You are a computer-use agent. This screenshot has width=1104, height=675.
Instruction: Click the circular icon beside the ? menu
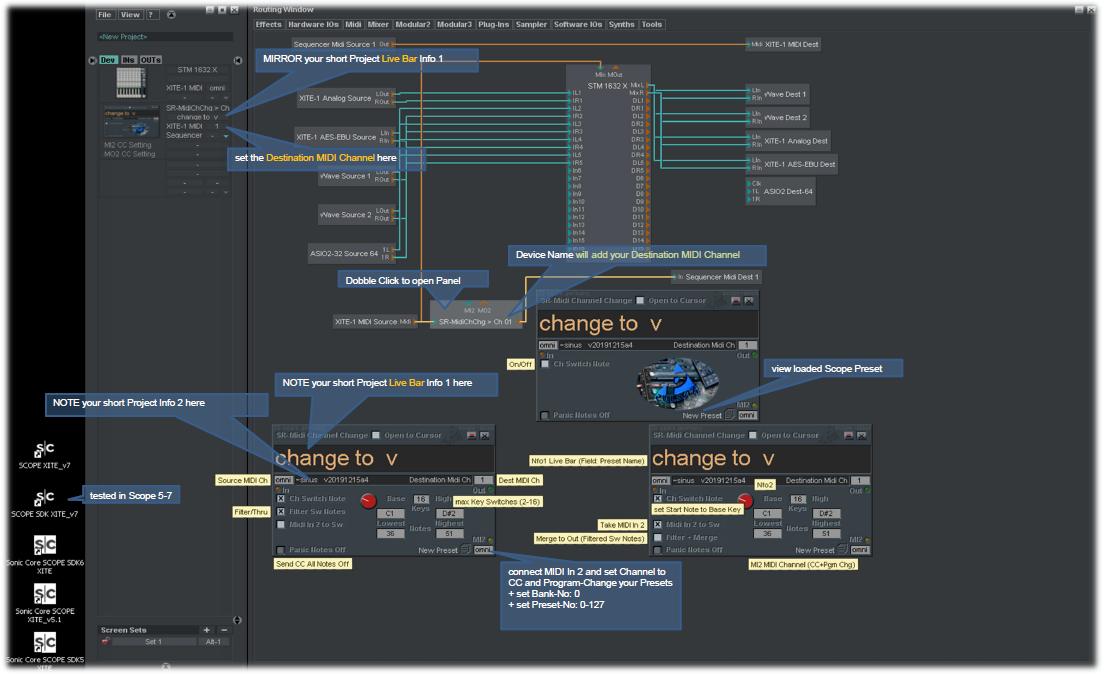click(x=171, y=15)
